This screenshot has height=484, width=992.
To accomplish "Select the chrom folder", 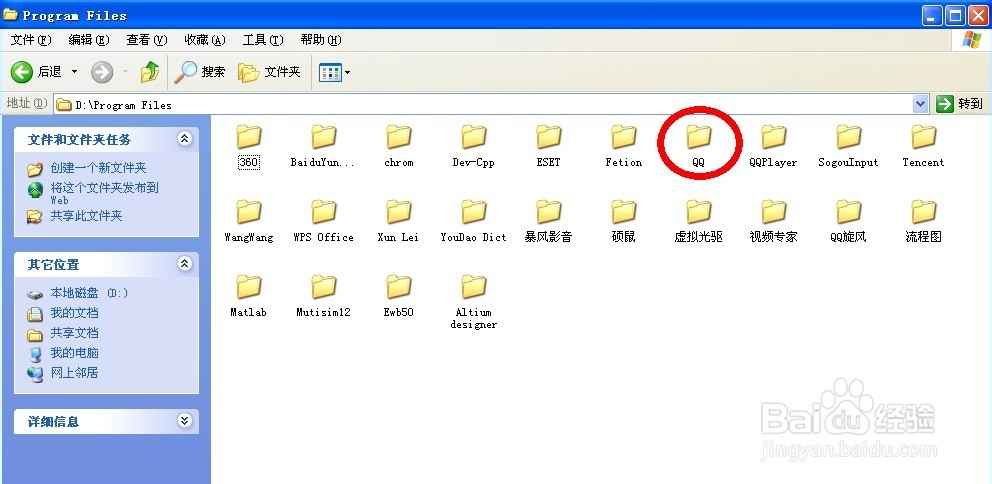I will pyautogui.click(x=399, y=146).
